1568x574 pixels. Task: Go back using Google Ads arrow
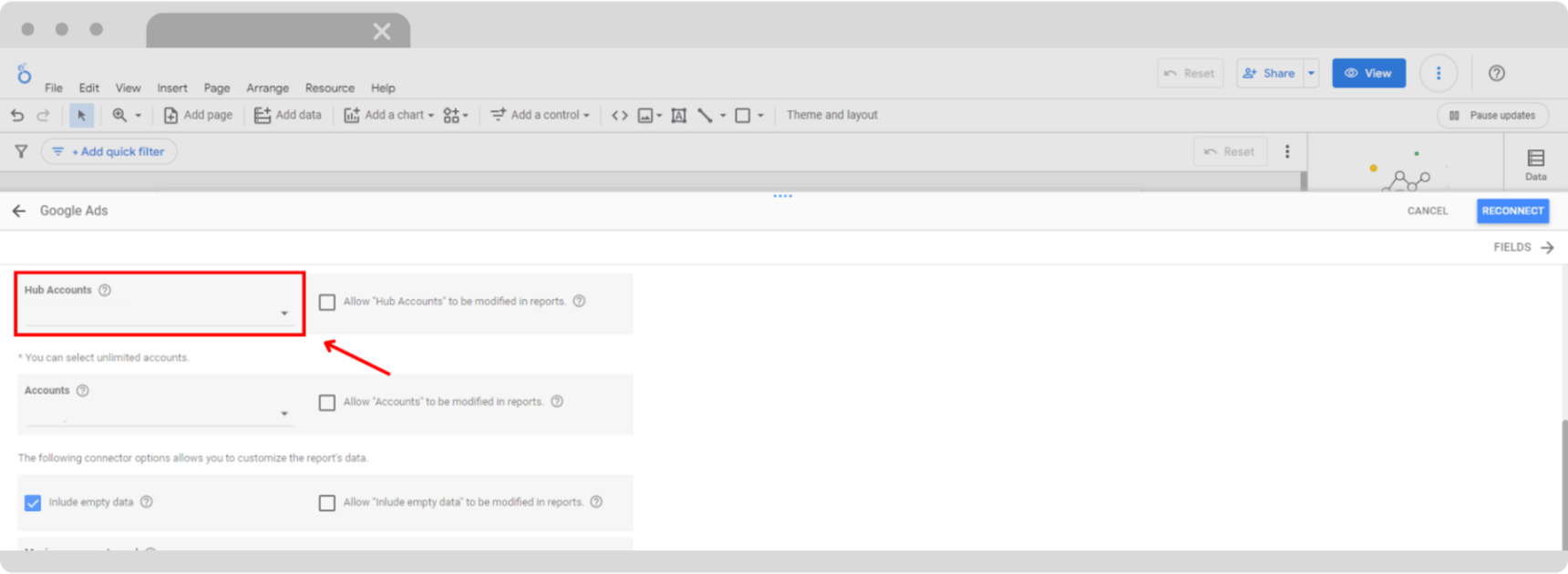pos(19,211)
